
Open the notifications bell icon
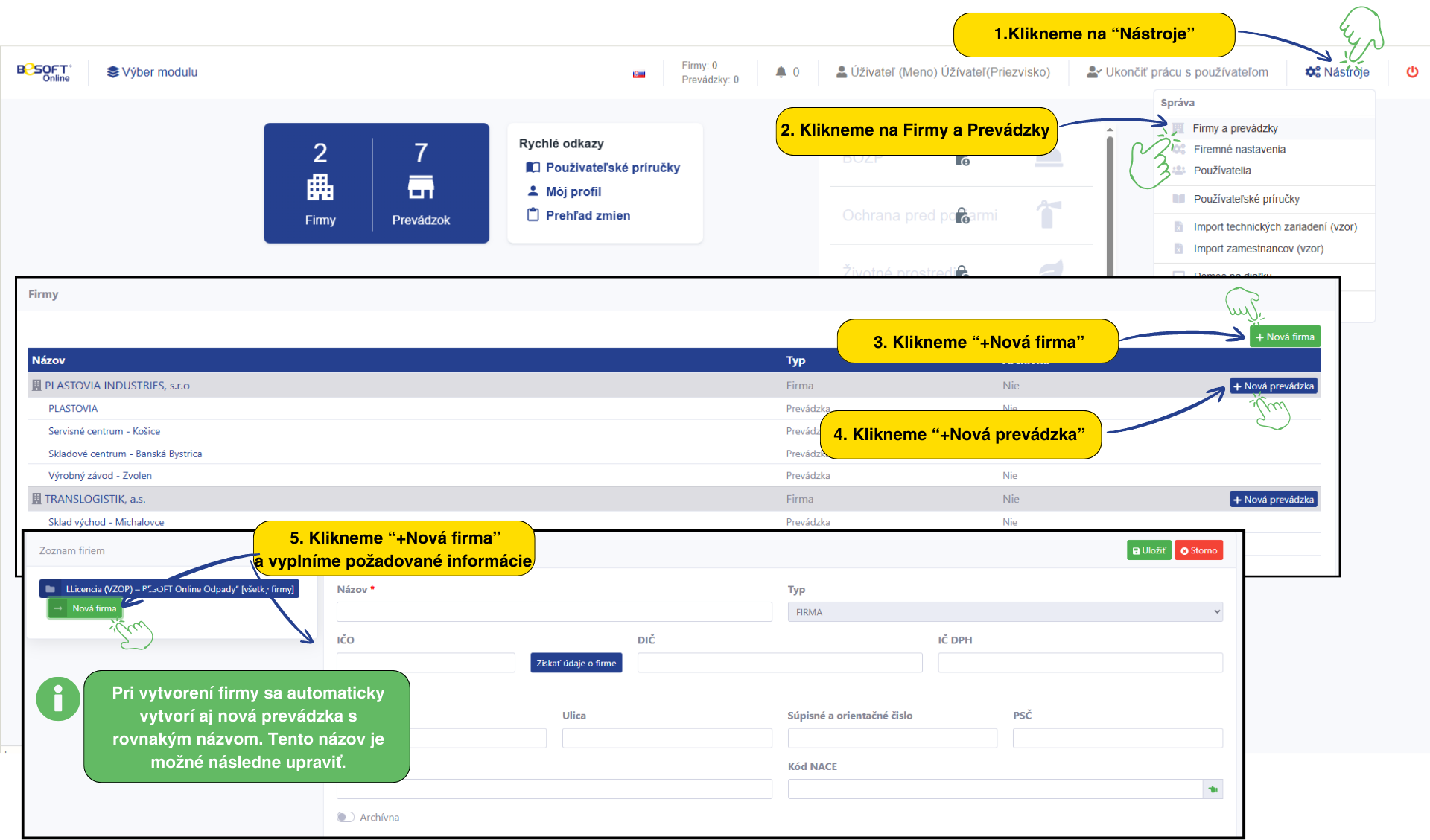click(781, 72)
